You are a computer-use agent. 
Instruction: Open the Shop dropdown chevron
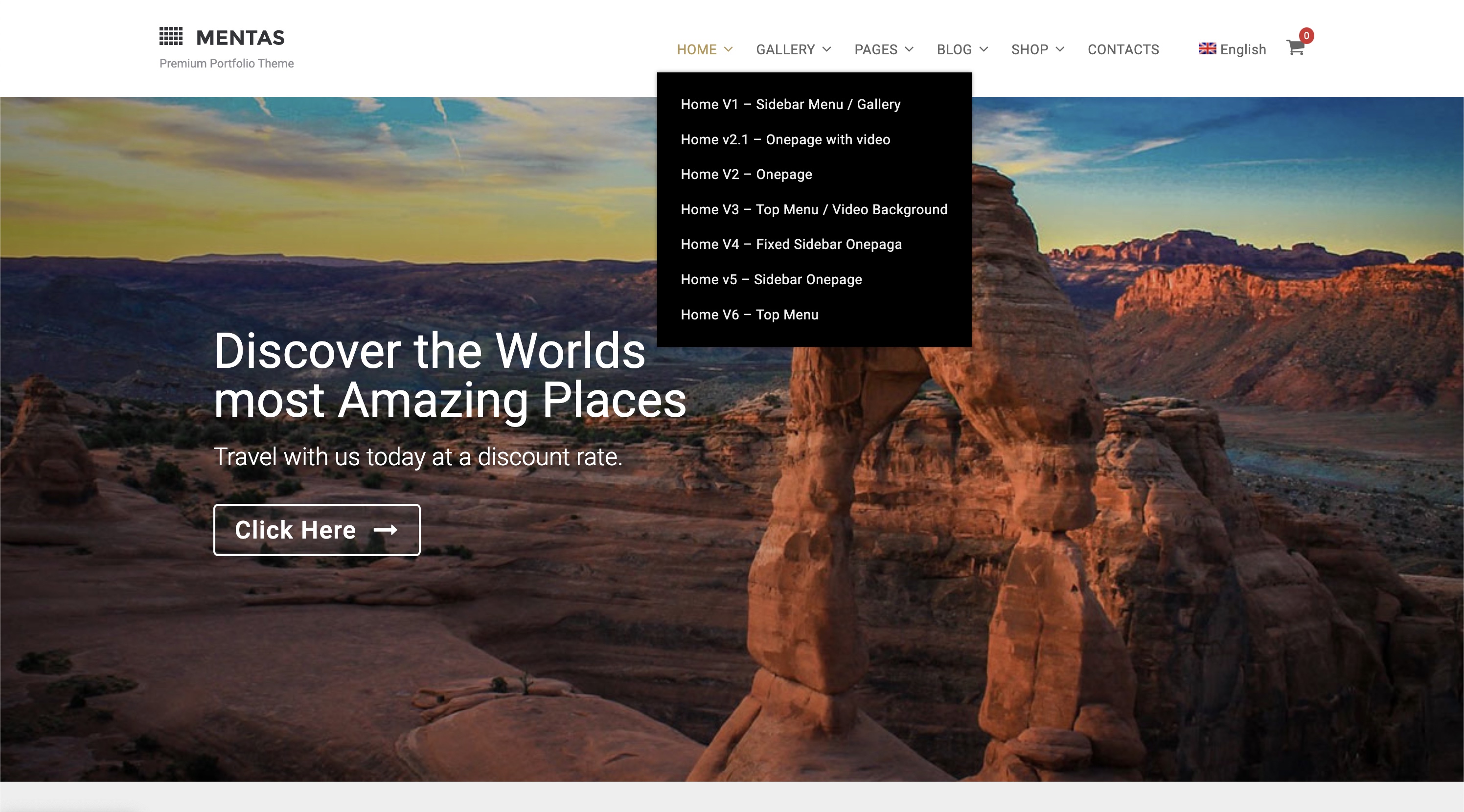pos(1060,49)
